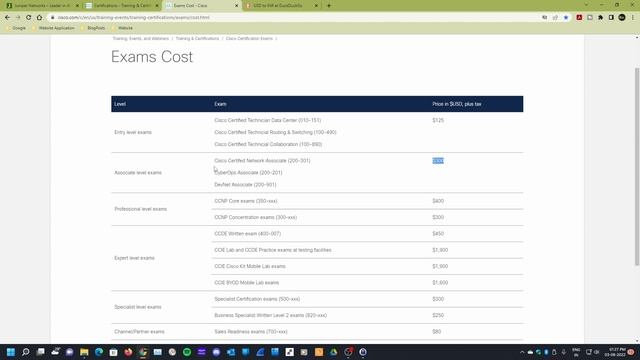Viewport: 640px width, 360px height.
Task: Switch to the USD to INR tab
Action: [x=281, y=6]
